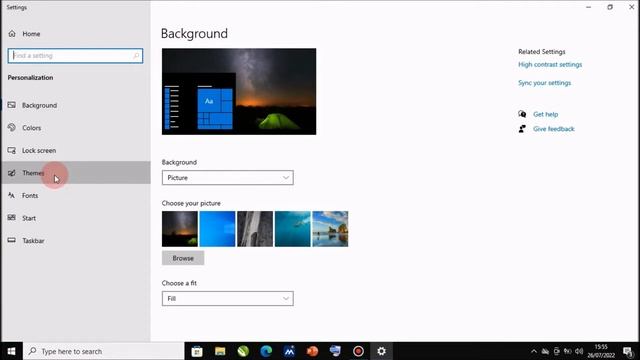Click the Home house icon in the sidebar
Viewport: 640px width, 360px height.
[12, 33]
